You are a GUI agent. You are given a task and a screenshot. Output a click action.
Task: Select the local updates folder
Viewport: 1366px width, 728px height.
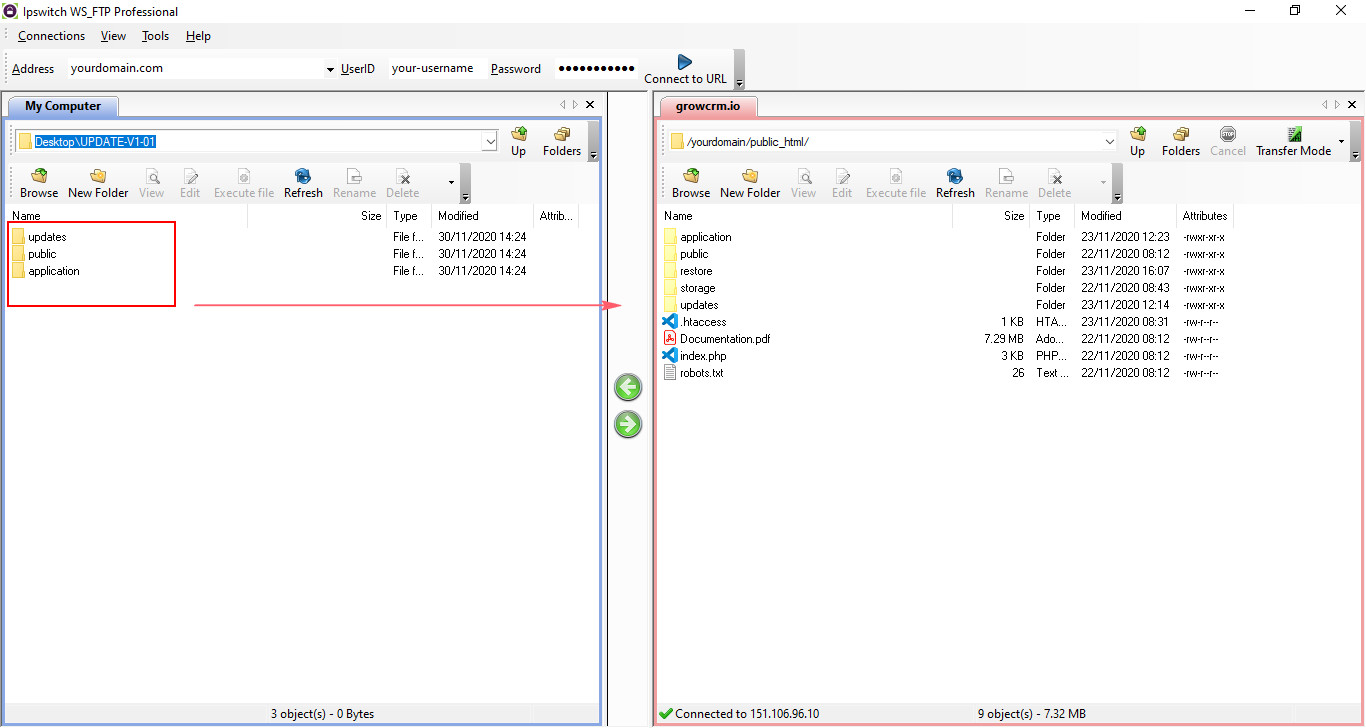[x=39, y=237]
